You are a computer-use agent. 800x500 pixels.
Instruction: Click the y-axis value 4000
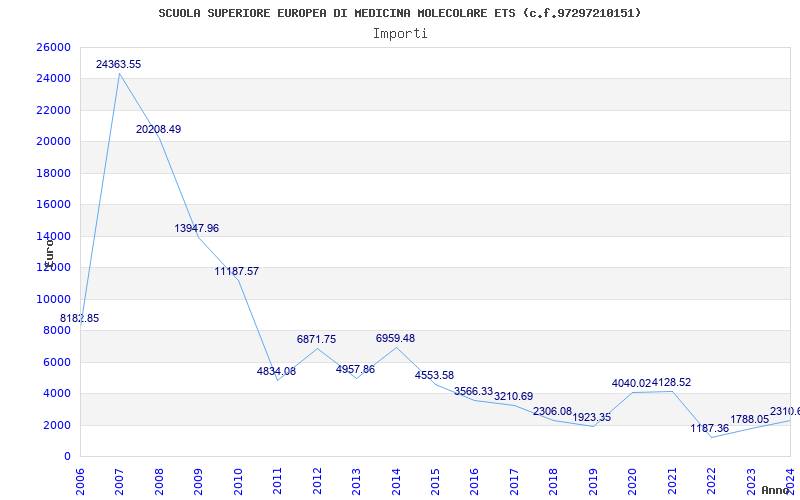pos(56,393)
